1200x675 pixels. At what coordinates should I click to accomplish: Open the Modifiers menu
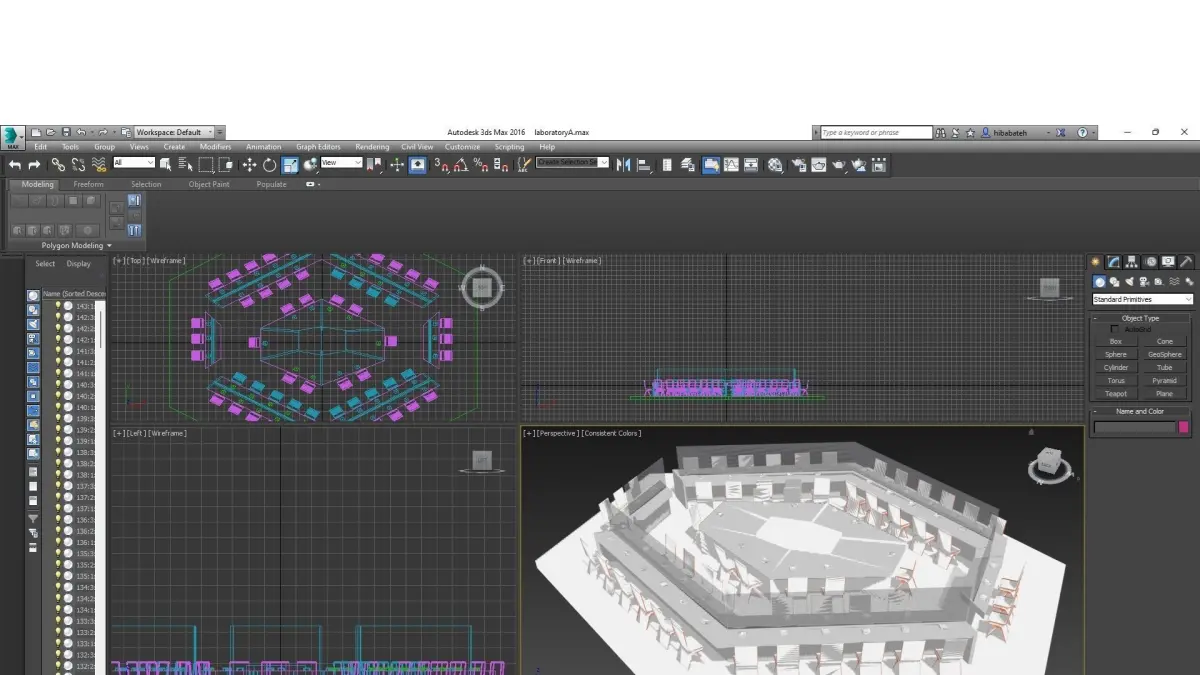click(x=215, y=147)
